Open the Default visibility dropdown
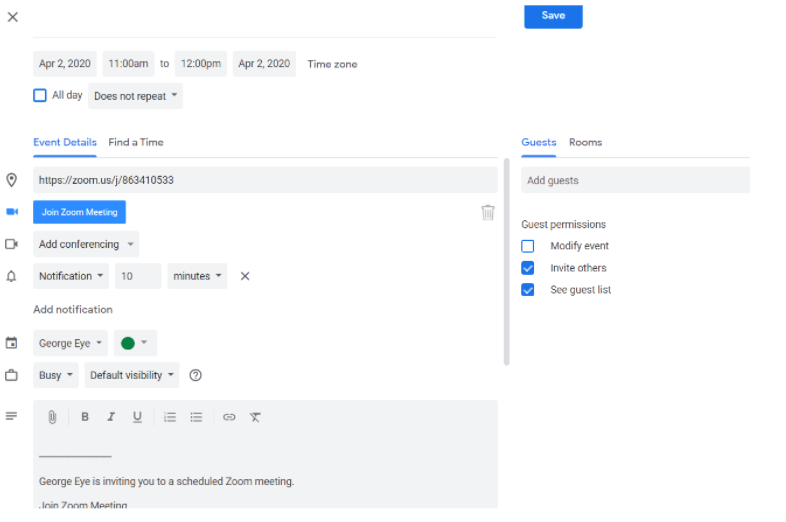The height and width of the screenshot is (522, 786). point(132,375)
